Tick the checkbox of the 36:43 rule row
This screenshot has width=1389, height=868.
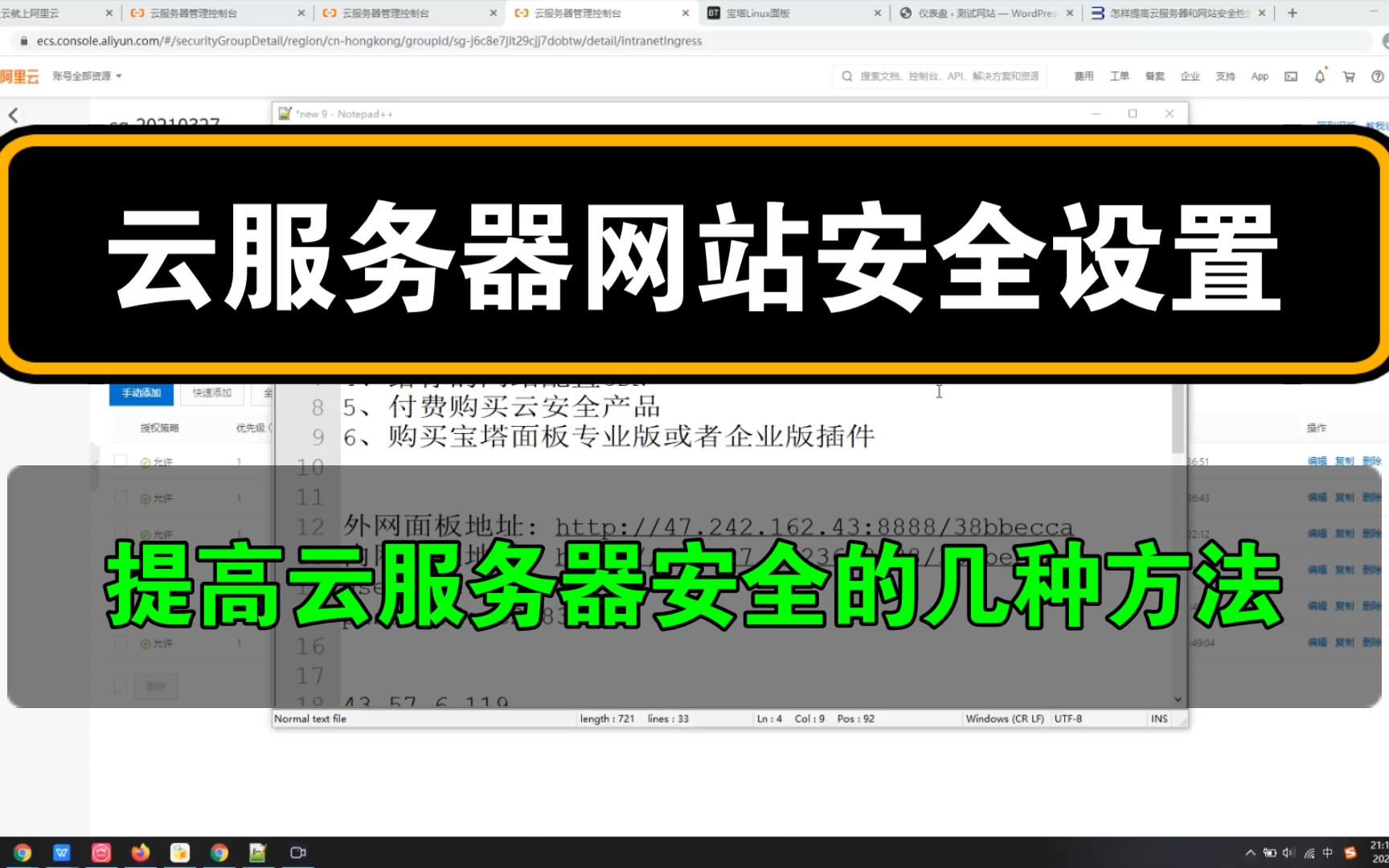[x=121, y=497]
